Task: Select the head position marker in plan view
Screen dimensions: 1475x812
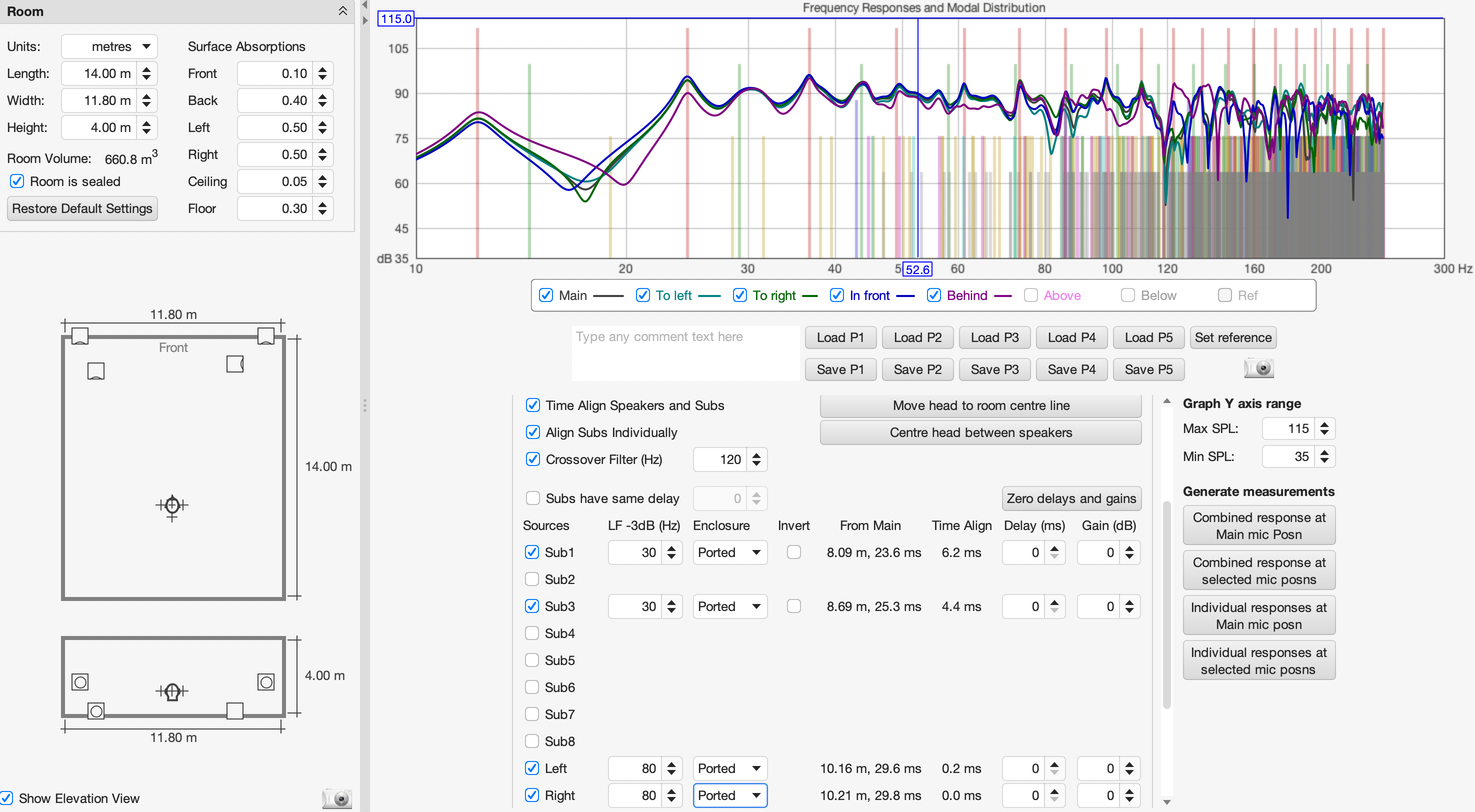Action: point(172,506)
